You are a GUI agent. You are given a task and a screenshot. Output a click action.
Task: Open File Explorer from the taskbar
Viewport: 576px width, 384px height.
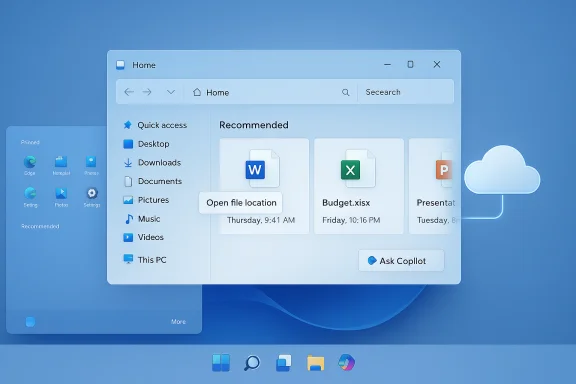(316, 363)
